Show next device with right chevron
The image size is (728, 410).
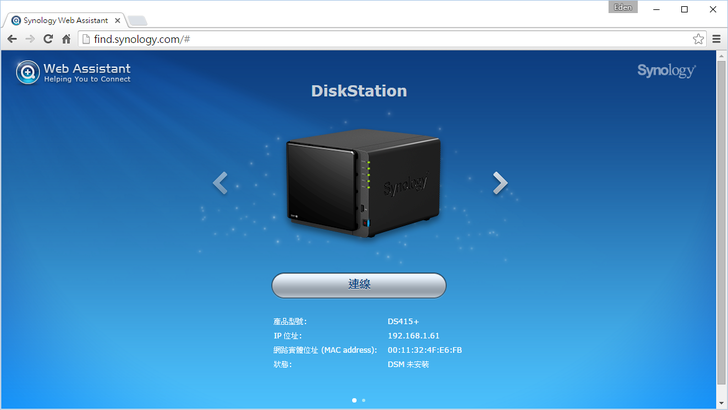(x=500, y=183)
